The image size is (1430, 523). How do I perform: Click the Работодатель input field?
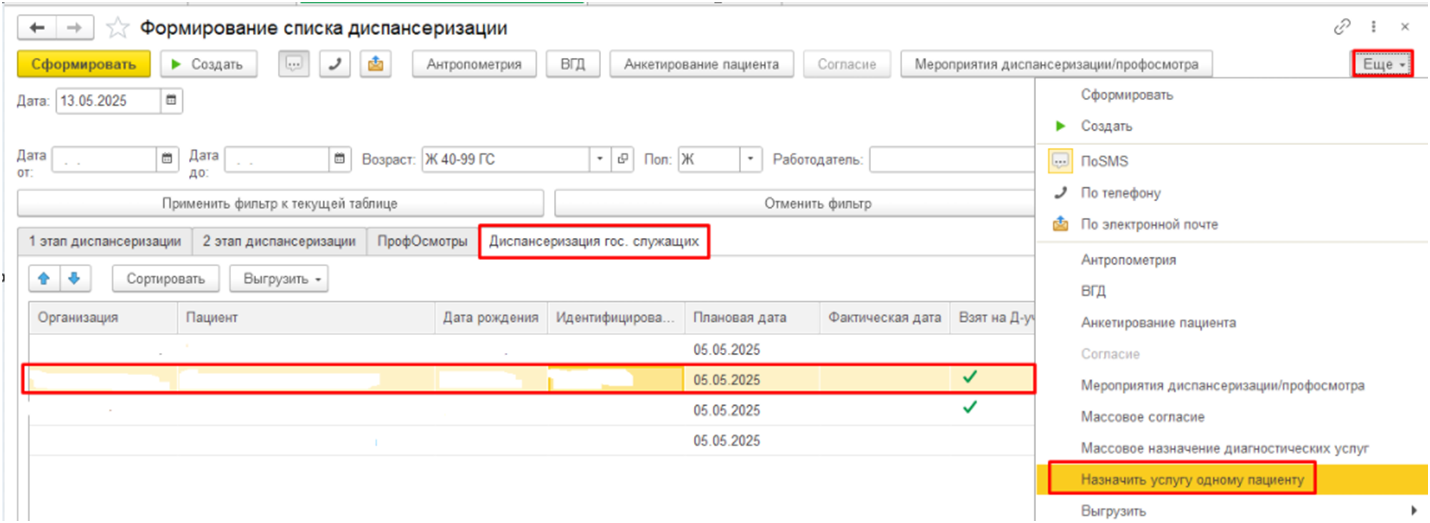(x=950, y=160)
